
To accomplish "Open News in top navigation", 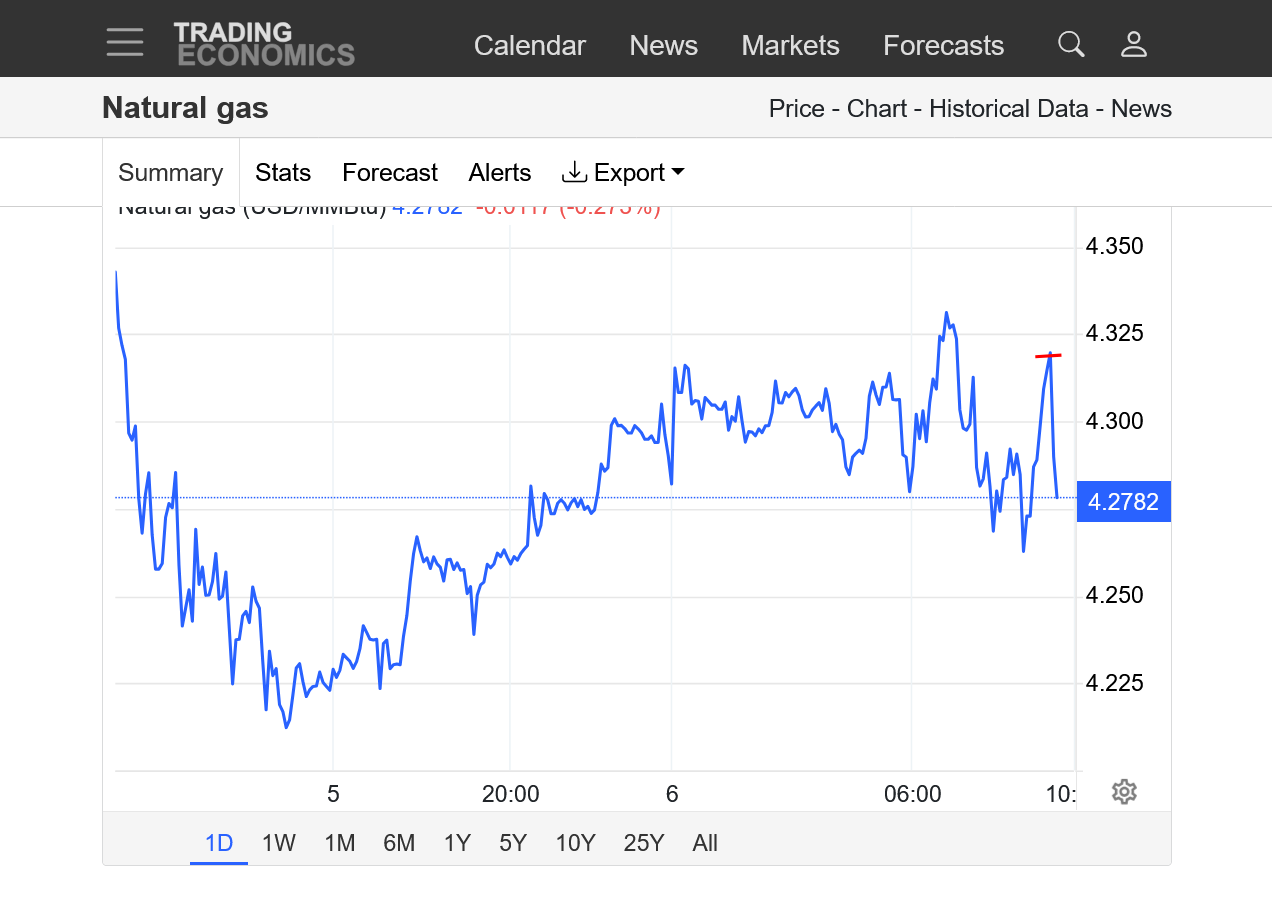I will tap(663, 46).
